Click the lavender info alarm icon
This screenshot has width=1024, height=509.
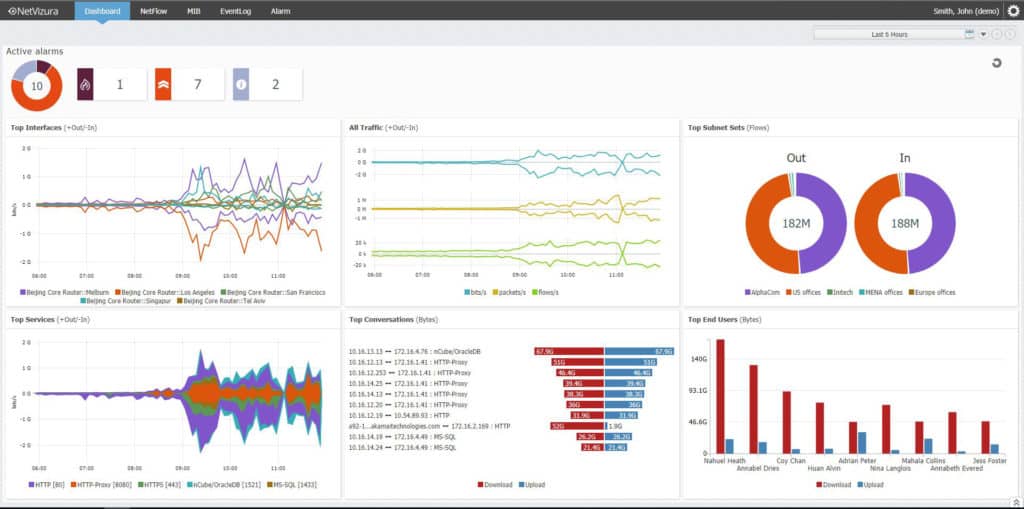241,84
